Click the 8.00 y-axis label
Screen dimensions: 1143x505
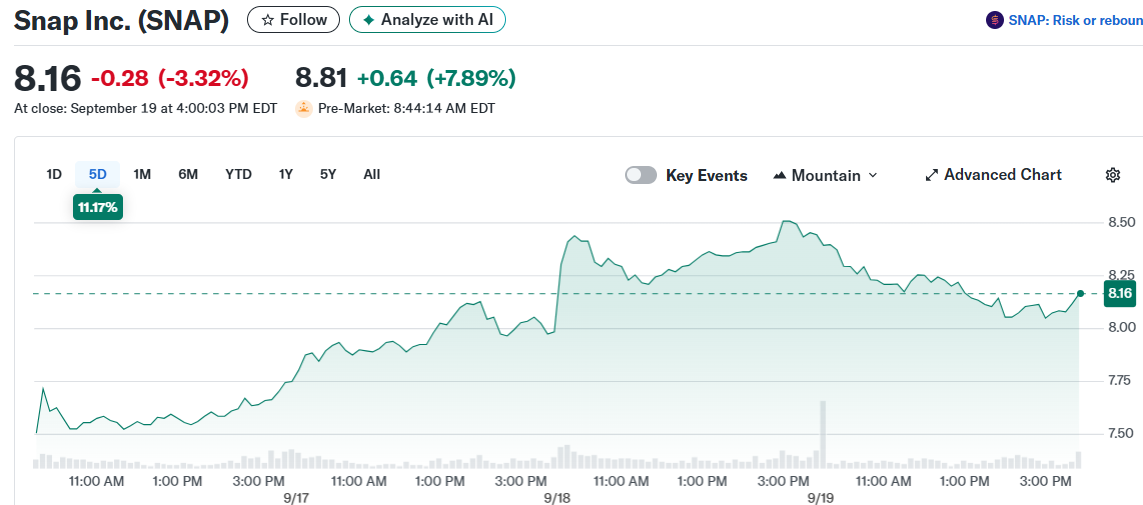click(1120, 328)
